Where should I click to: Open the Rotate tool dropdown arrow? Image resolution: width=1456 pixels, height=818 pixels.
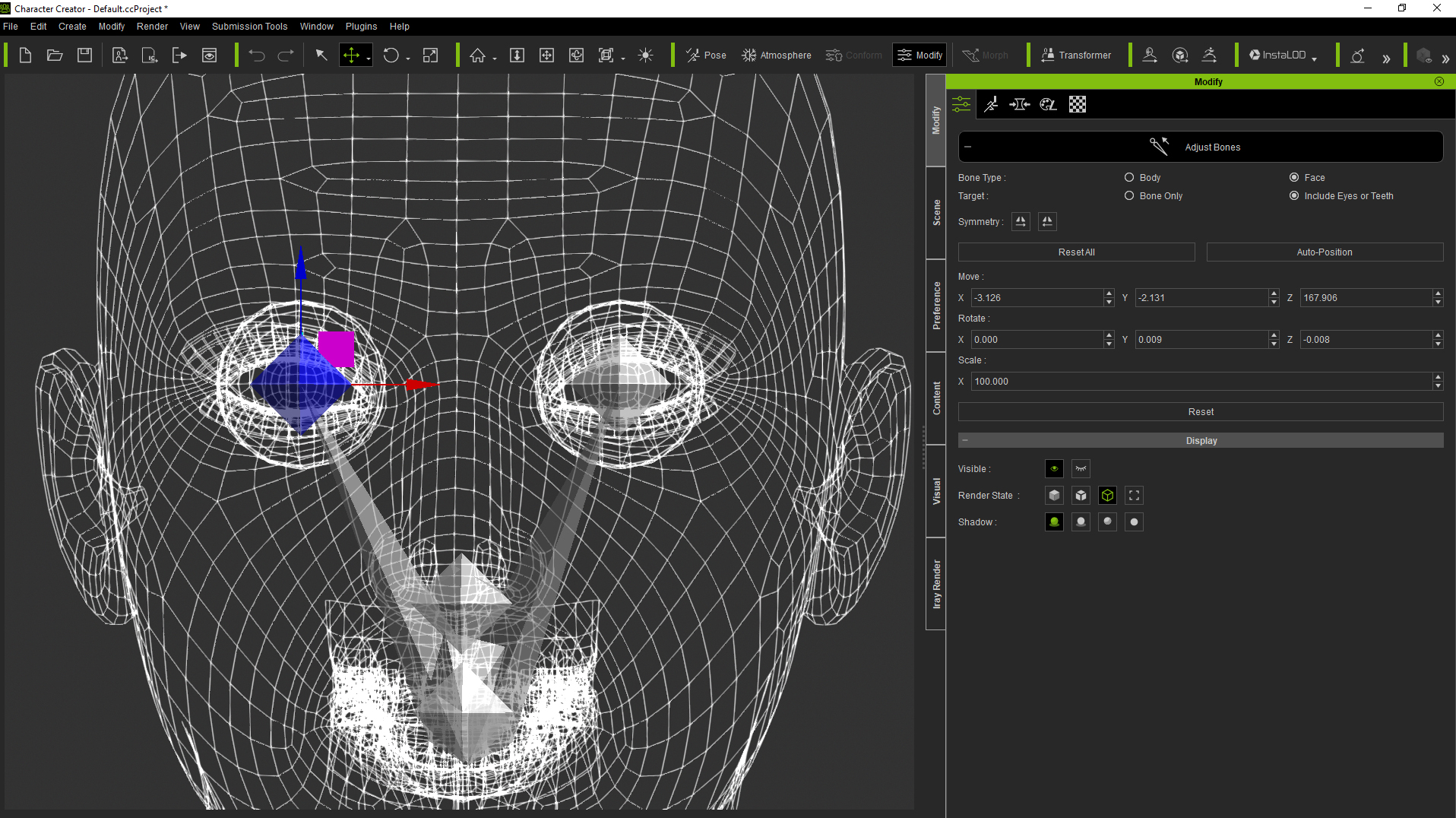coord(408,59)
